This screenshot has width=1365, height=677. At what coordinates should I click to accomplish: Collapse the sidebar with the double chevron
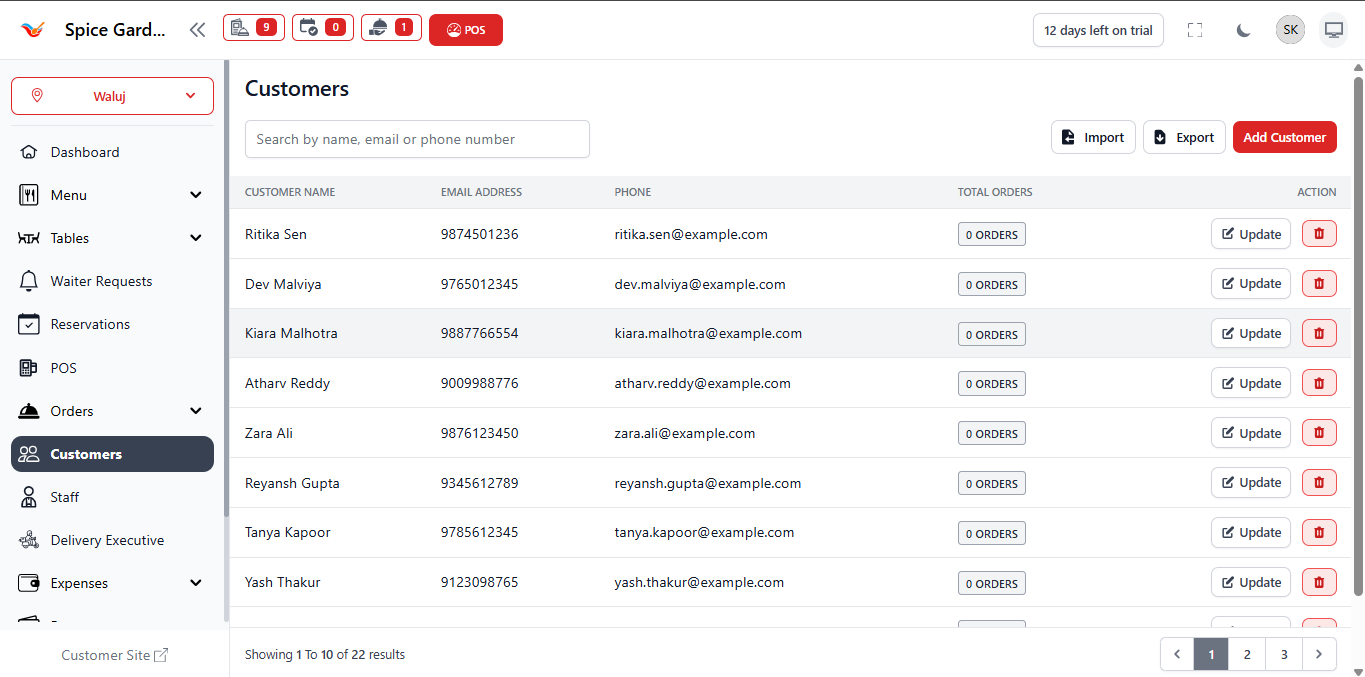click(x=197, y=29)
